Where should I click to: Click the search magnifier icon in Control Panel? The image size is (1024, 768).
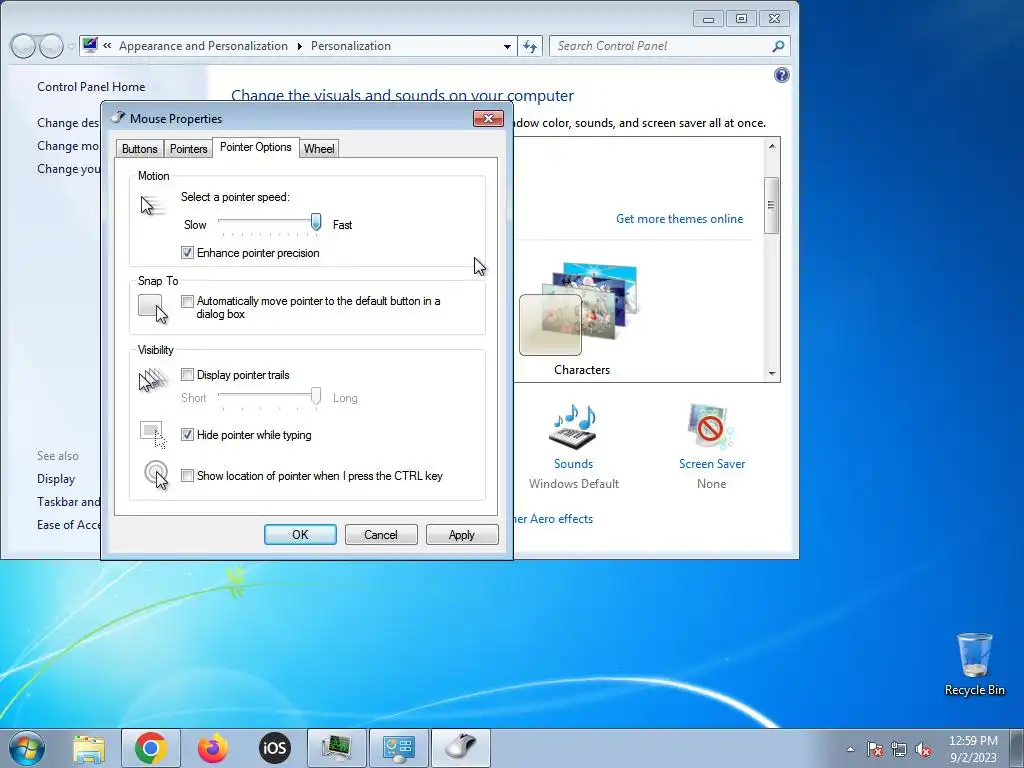778,46
